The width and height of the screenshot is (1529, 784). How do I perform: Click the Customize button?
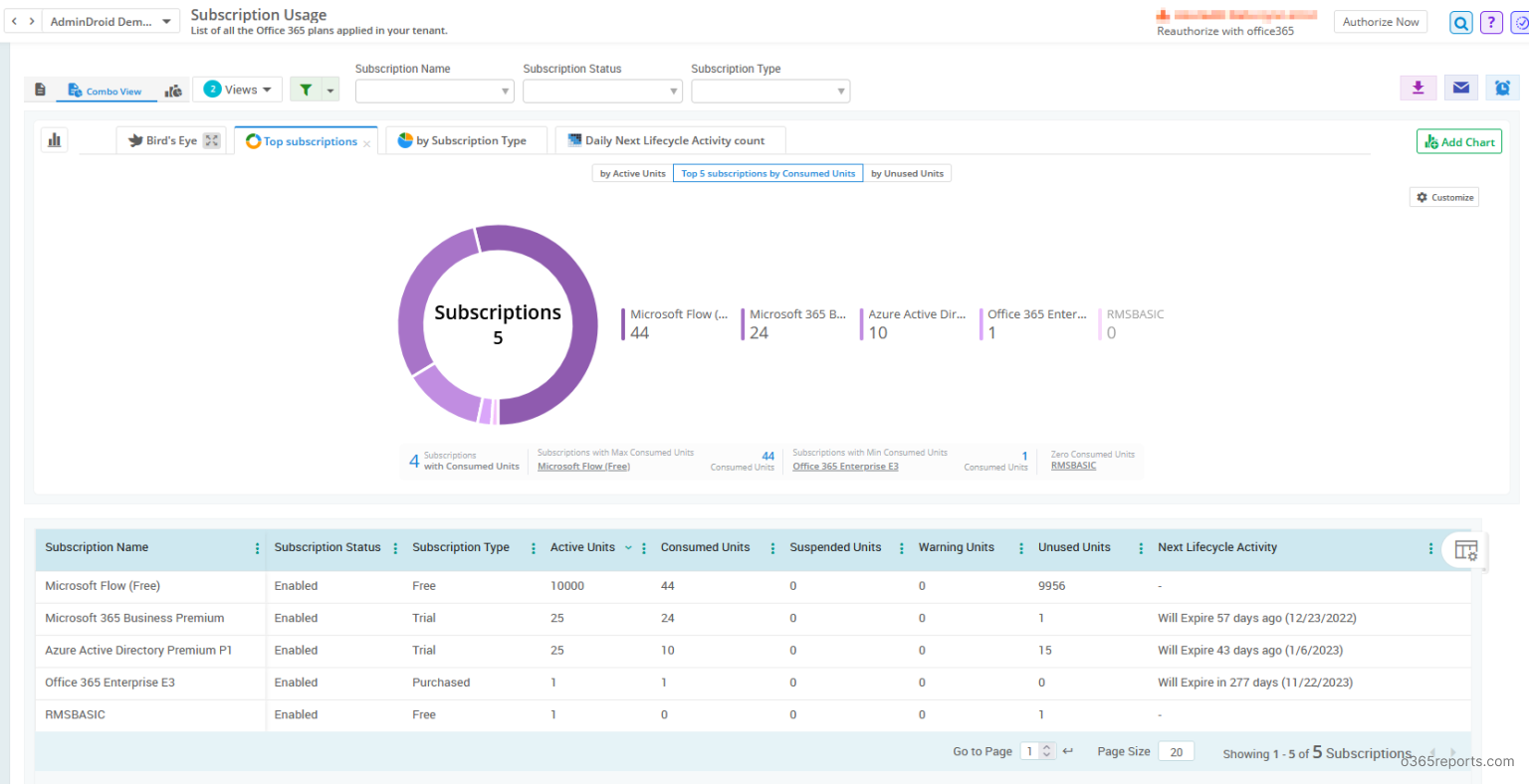click(1444, 197)
